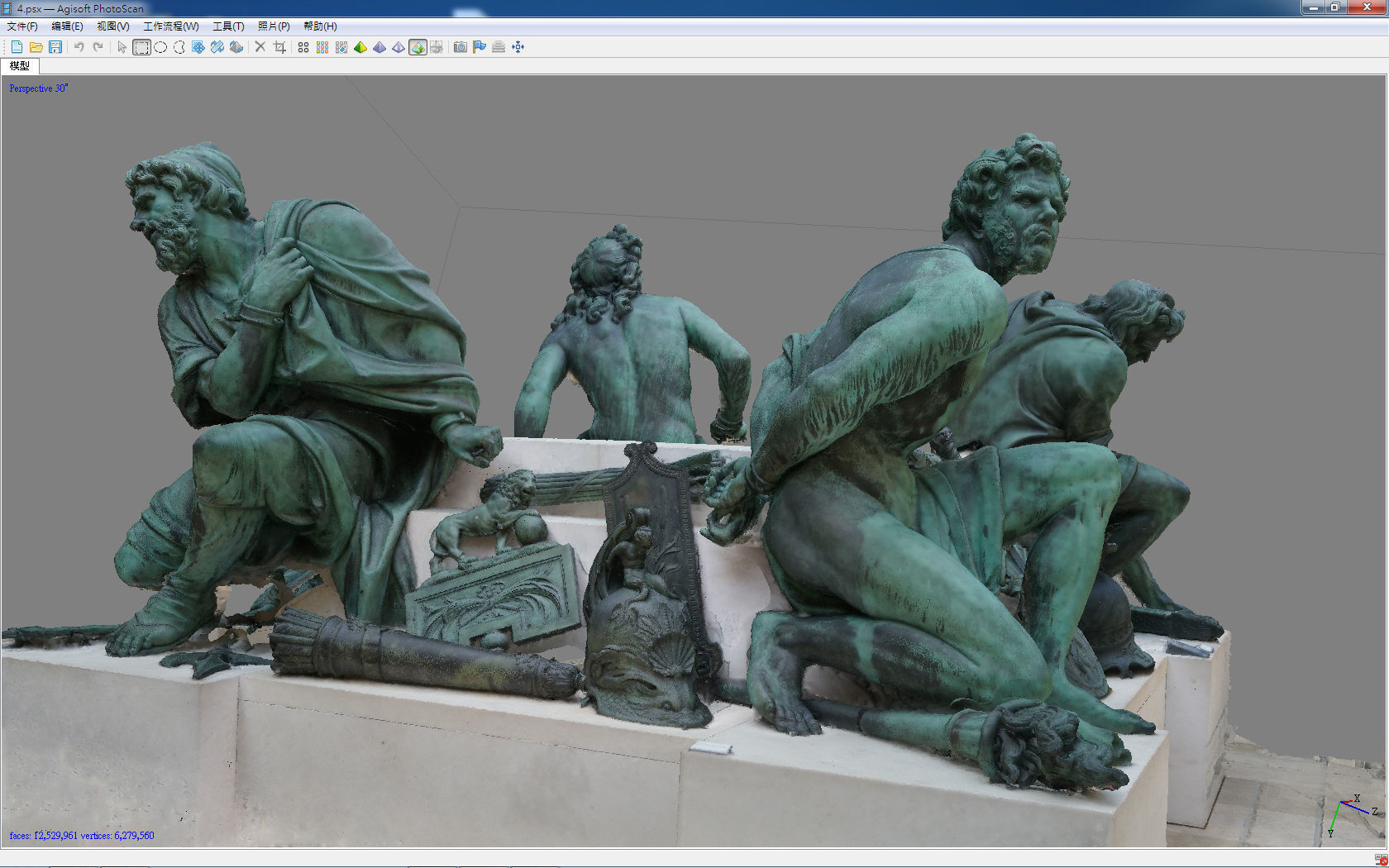The image size is (1389, 868).
Task: Select the circle selection tool
Action: (x=160, y=47)
